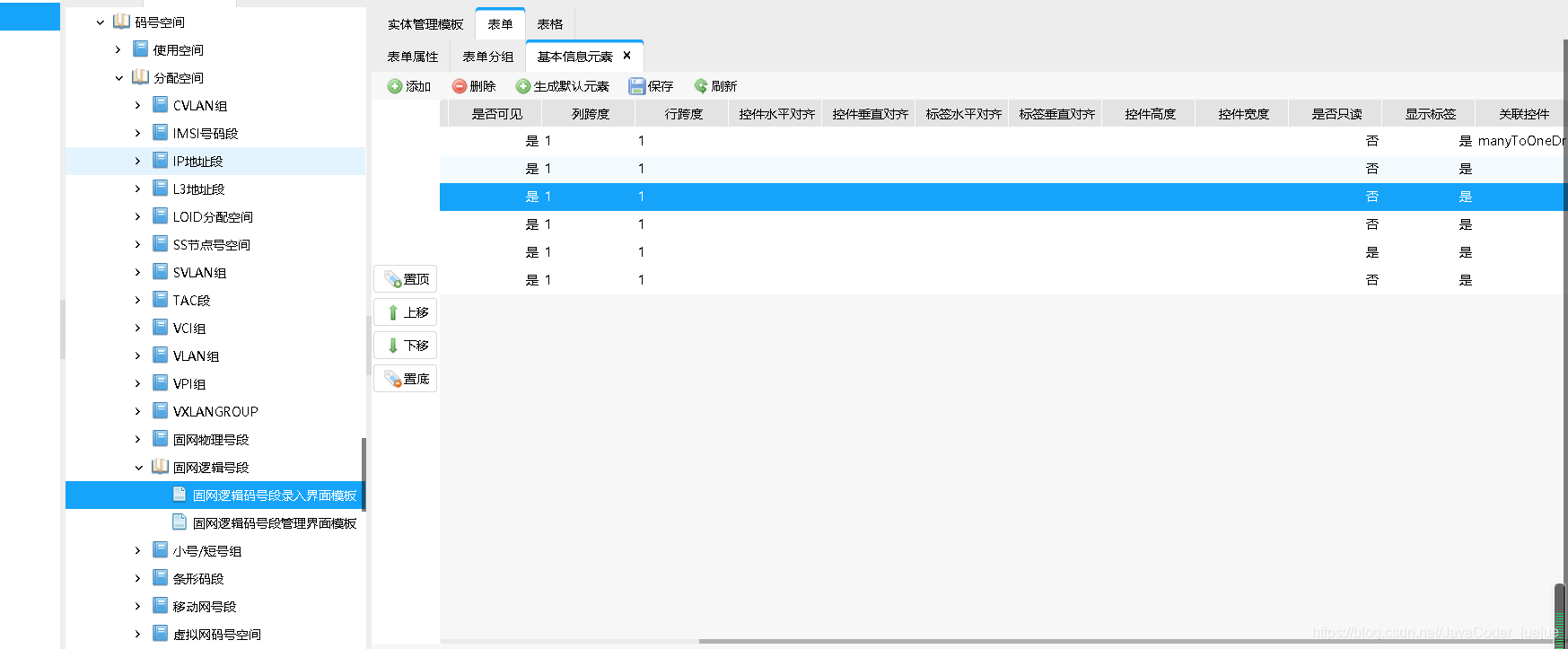Click the book icon of 使用空间
This screenshot has height=649, width=1568.
[x=141, y=49]
